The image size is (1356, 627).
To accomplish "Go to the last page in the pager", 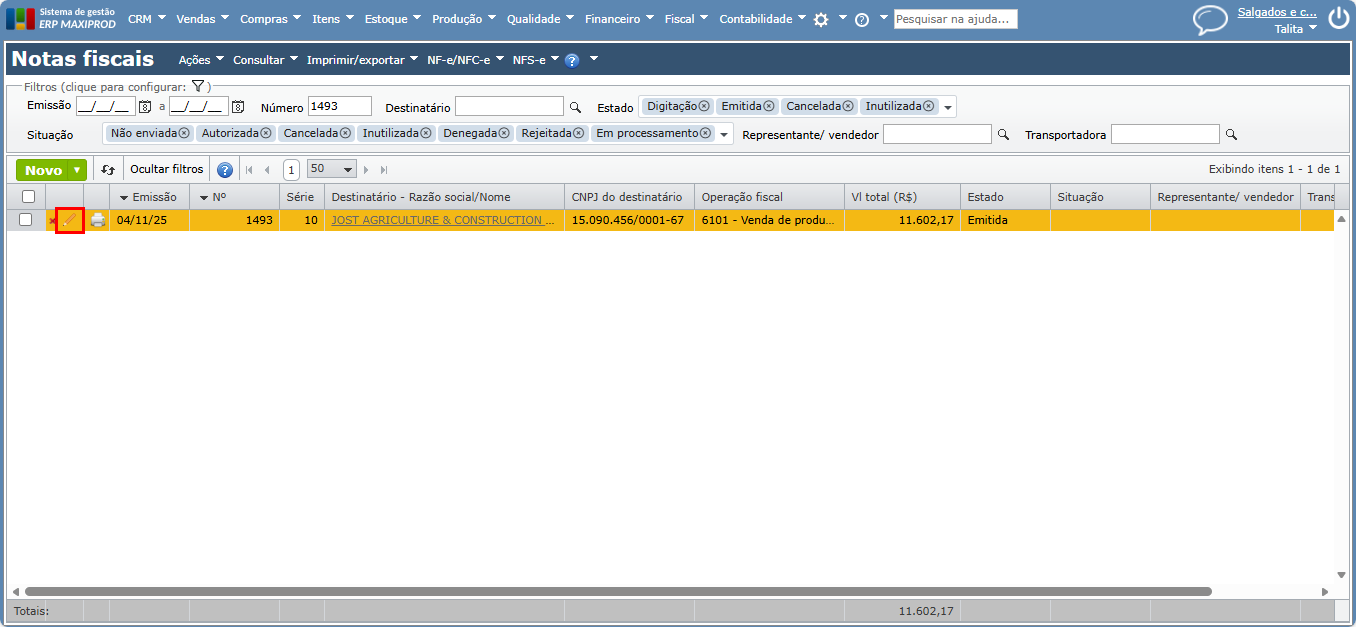I will 384,170.
